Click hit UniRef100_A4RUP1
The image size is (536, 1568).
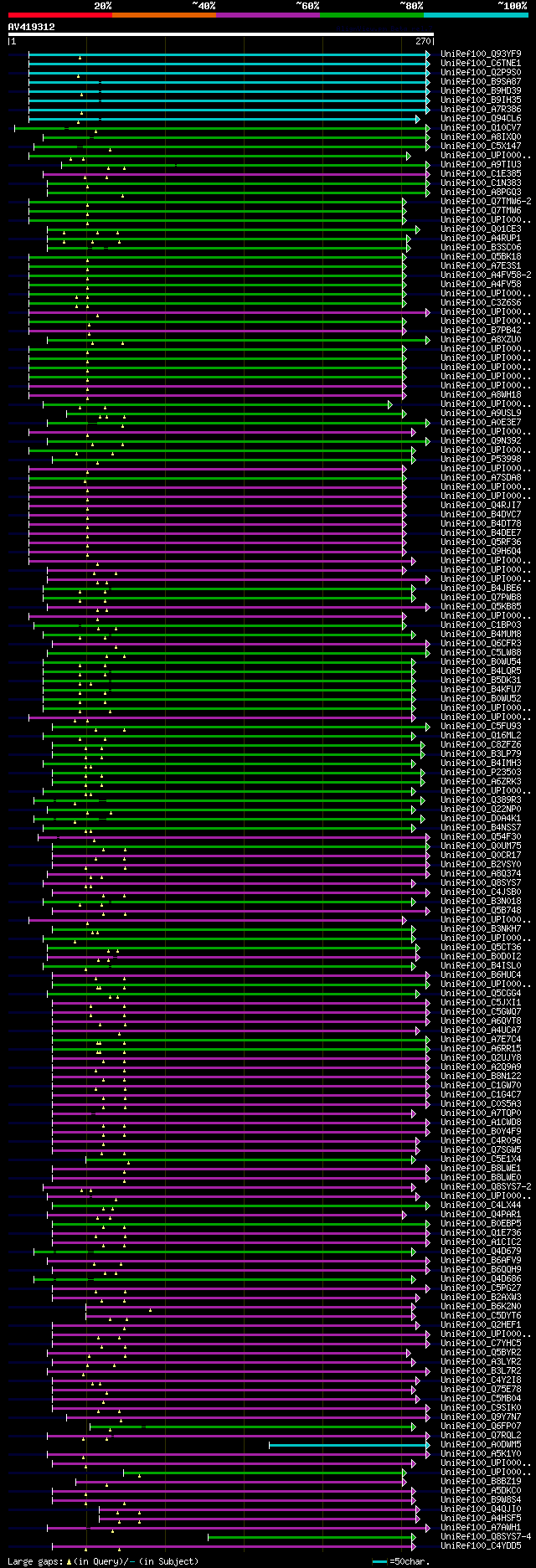point(481,238)
